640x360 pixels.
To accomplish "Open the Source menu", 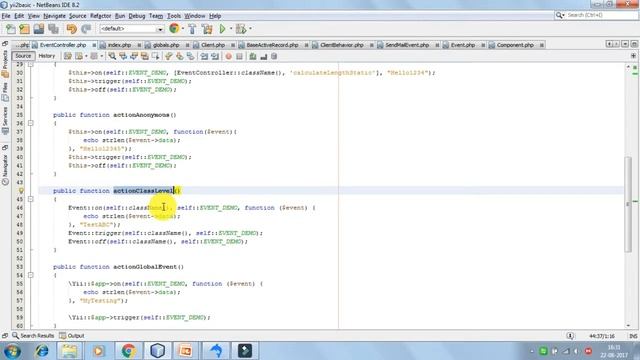I will [x=78, y=16].
